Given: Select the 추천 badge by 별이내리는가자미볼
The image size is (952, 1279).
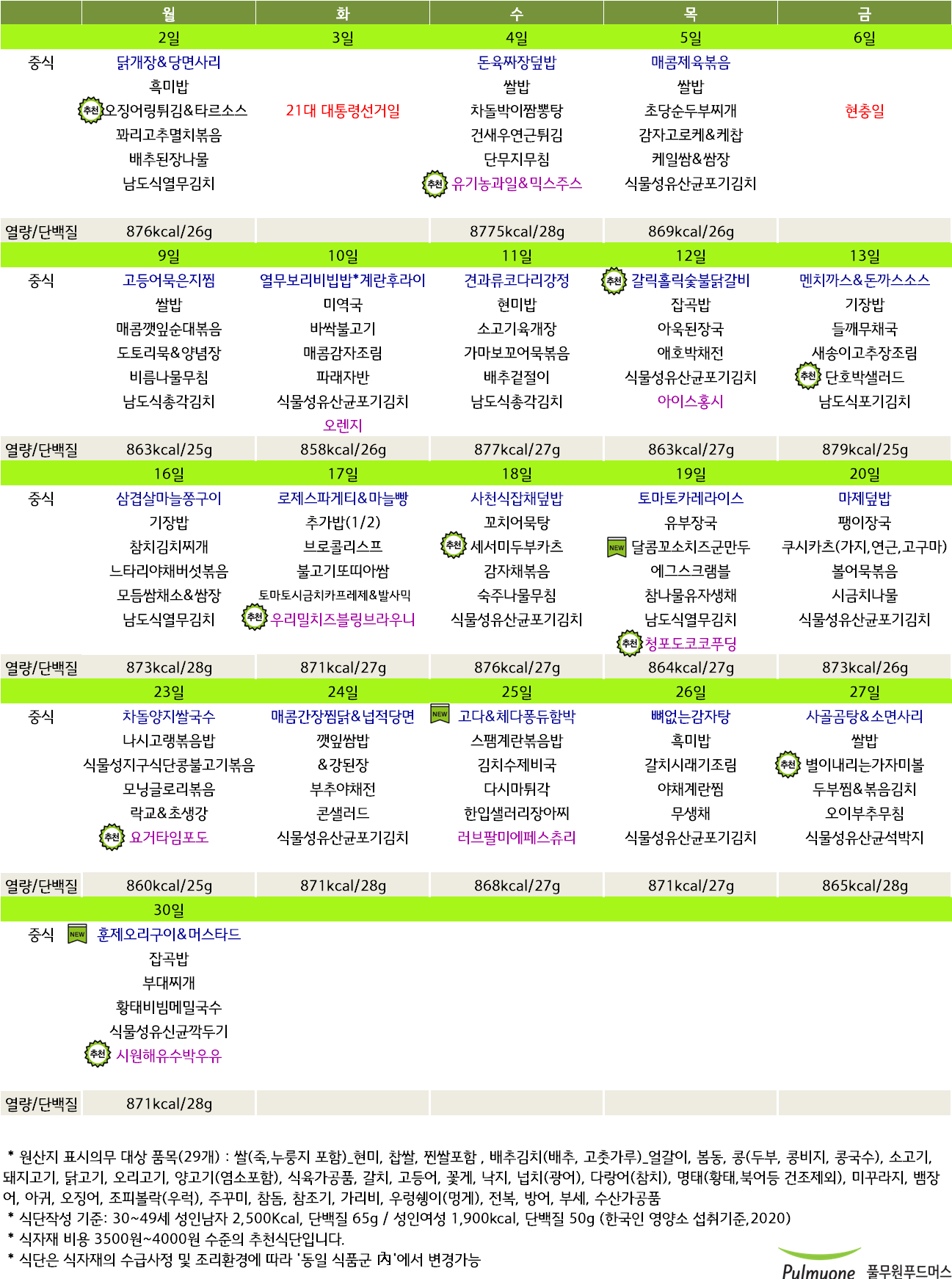Looking at the screenshot, I should pos(788,764).
